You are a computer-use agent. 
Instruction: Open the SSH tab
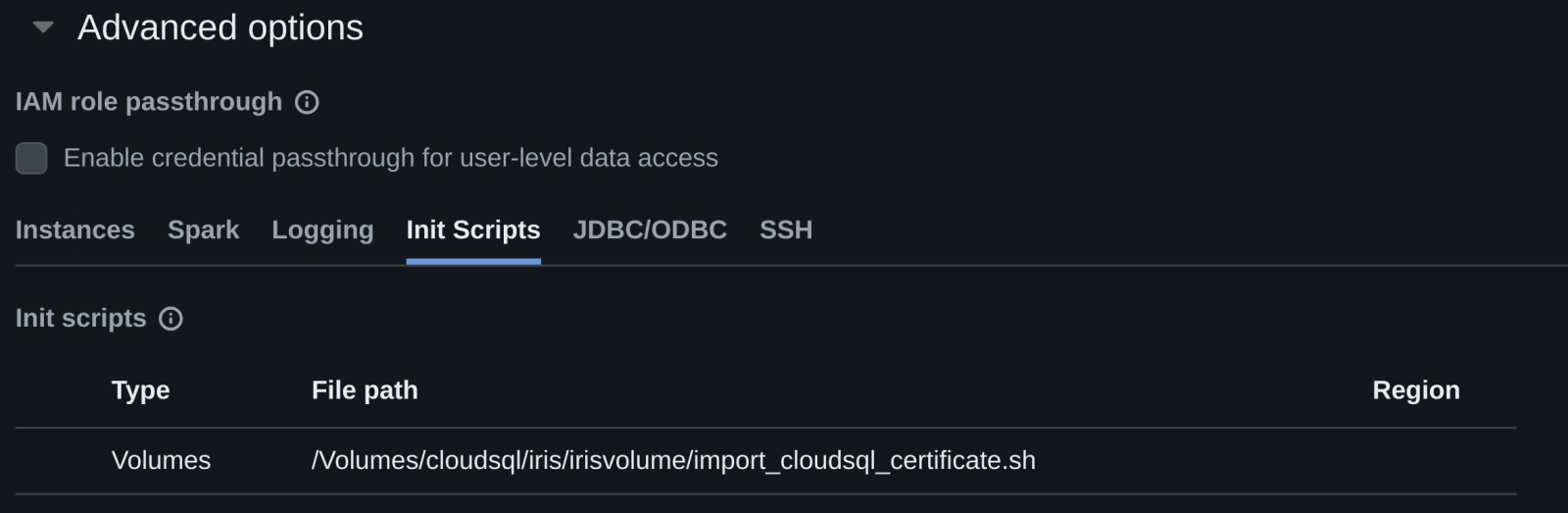[786, 230]
